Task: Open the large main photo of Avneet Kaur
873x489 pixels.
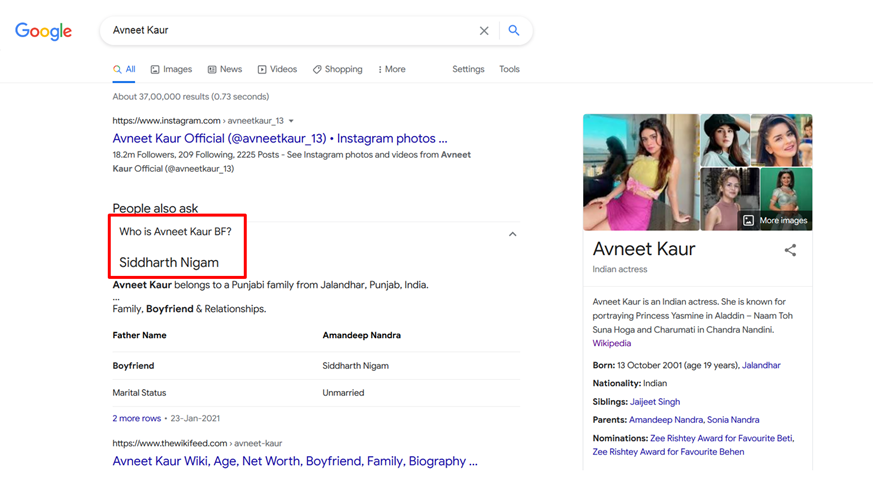Action: (x=641, y=172)
